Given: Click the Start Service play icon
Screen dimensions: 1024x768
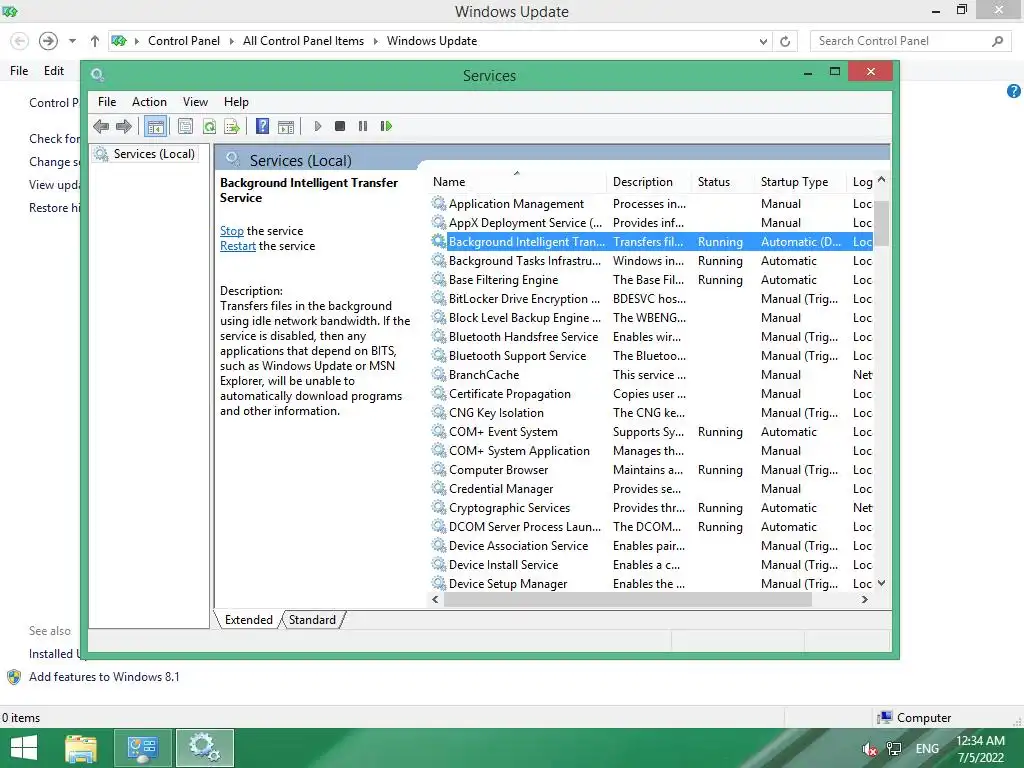Looking at the screenshot, I should 317,126.
